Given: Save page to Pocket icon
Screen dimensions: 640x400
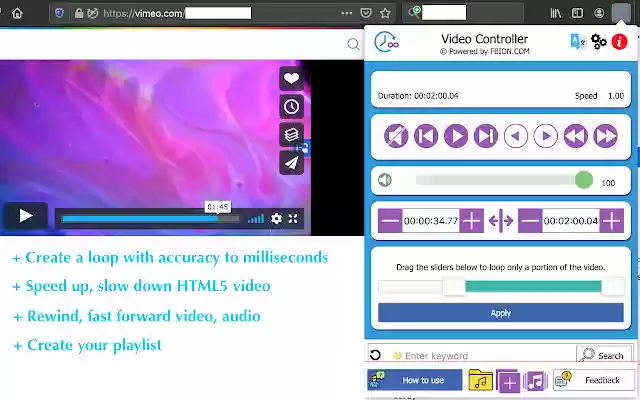Looking at the screenshot, I should coord(366,13).
